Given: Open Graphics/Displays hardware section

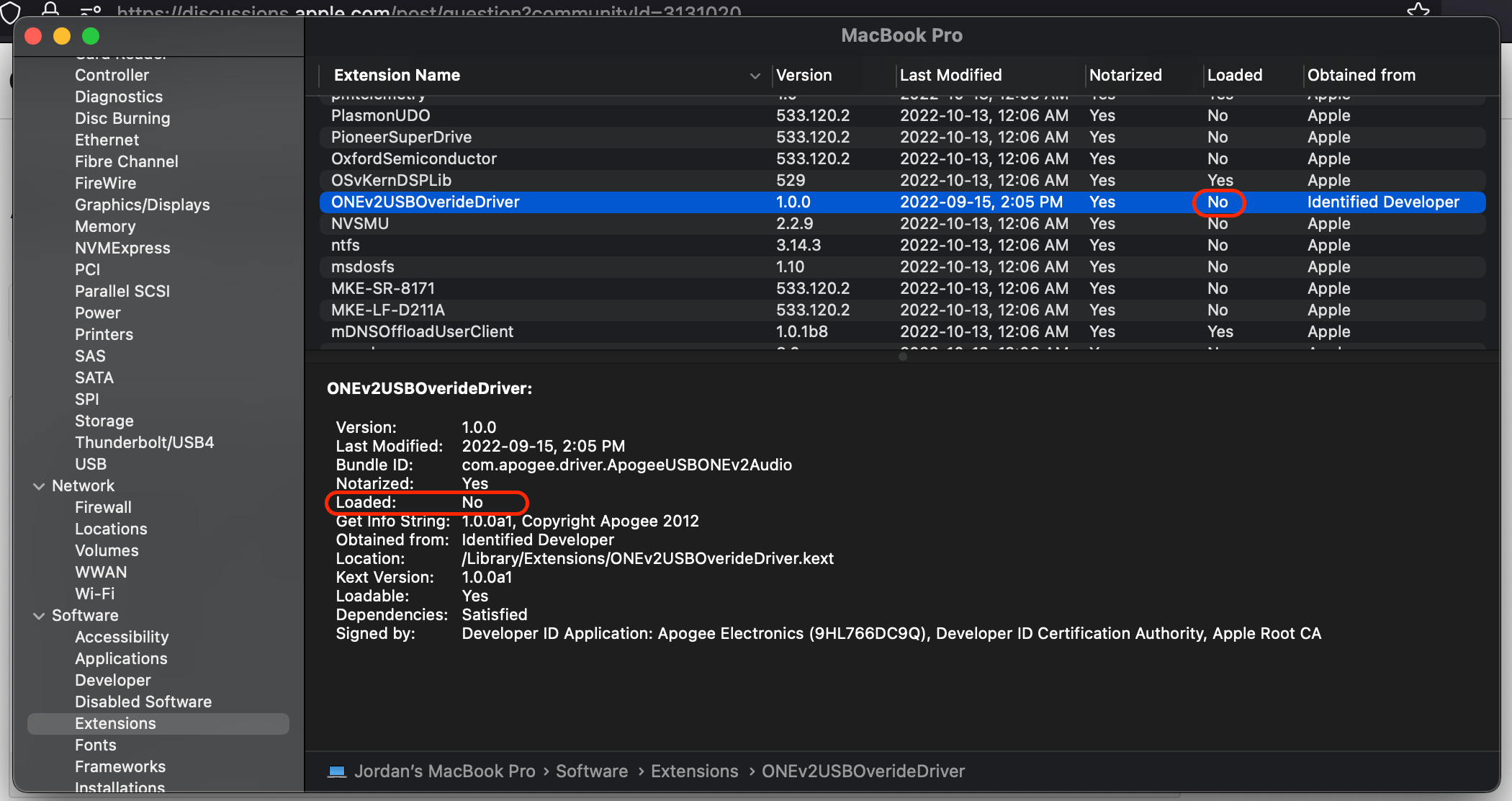Looking at the screenshot, I should [142, 205].
